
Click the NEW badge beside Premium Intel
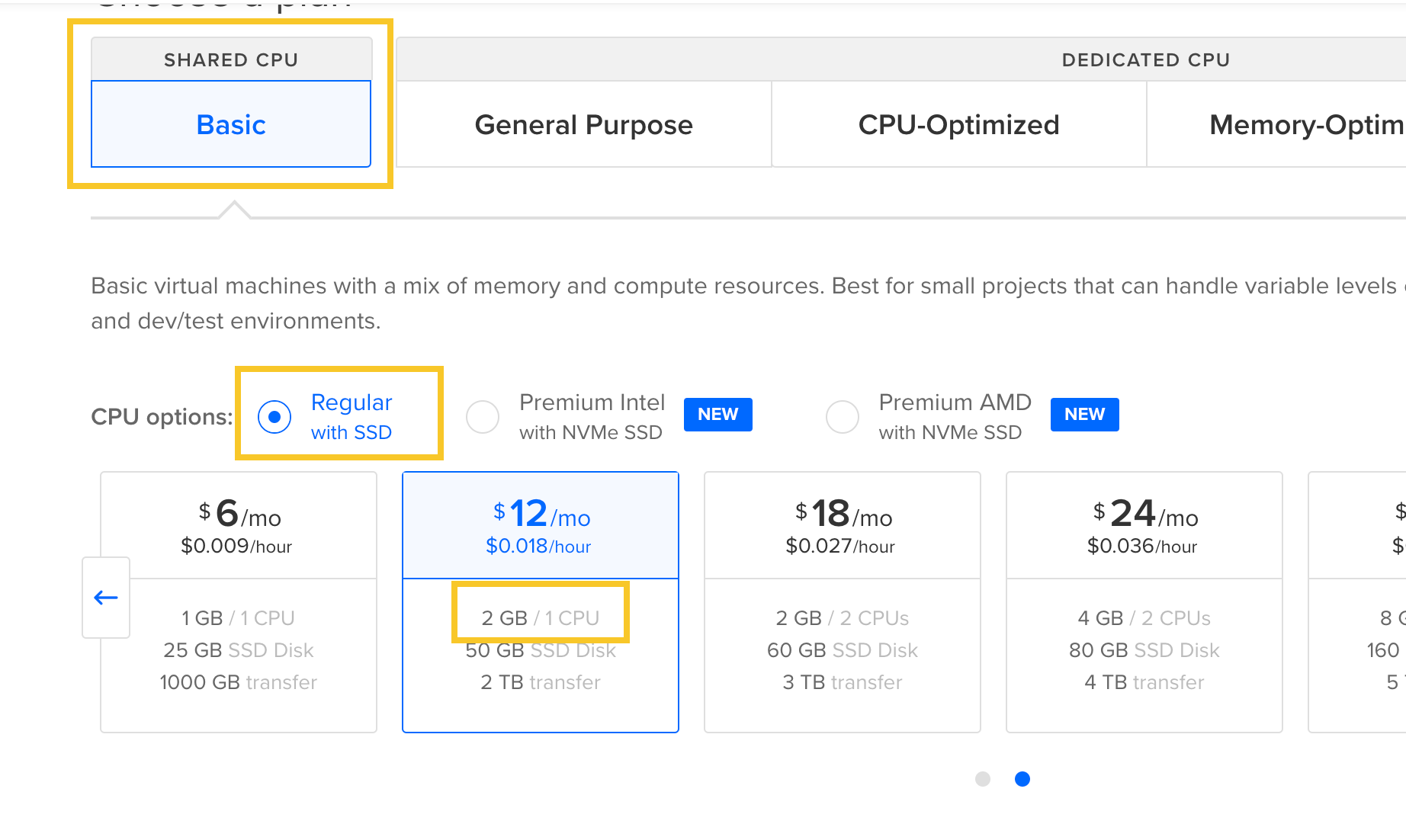pyautogui.click(x=718, y=415)
